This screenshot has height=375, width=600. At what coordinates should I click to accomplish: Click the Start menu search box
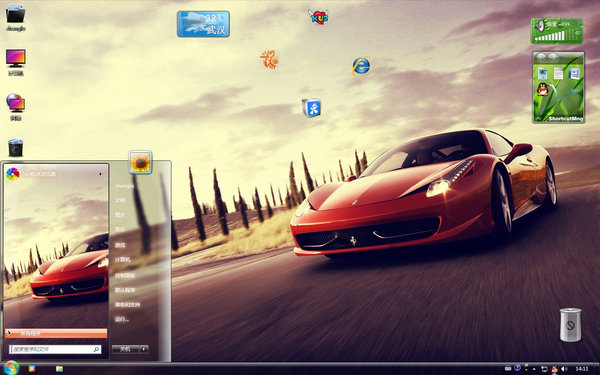pyautogui.click(x=55, y=349)
